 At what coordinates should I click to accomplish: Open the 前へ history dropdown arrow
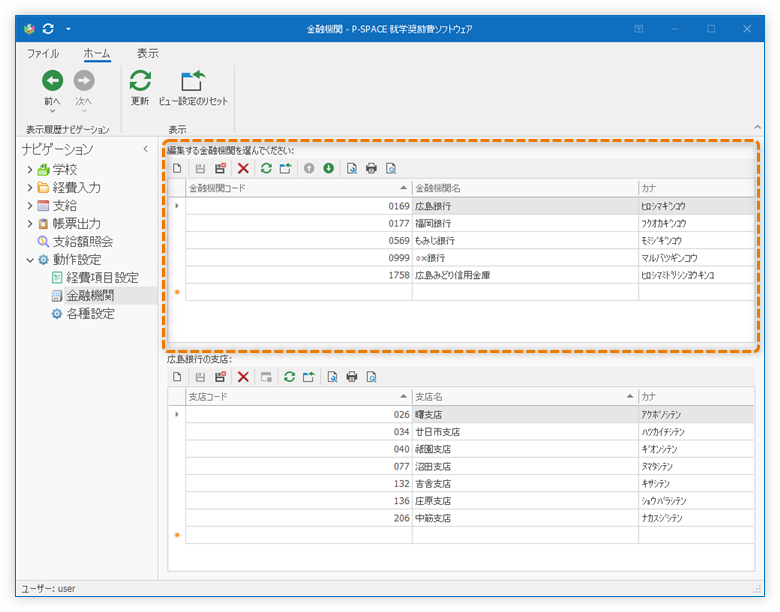coord(52,111)
